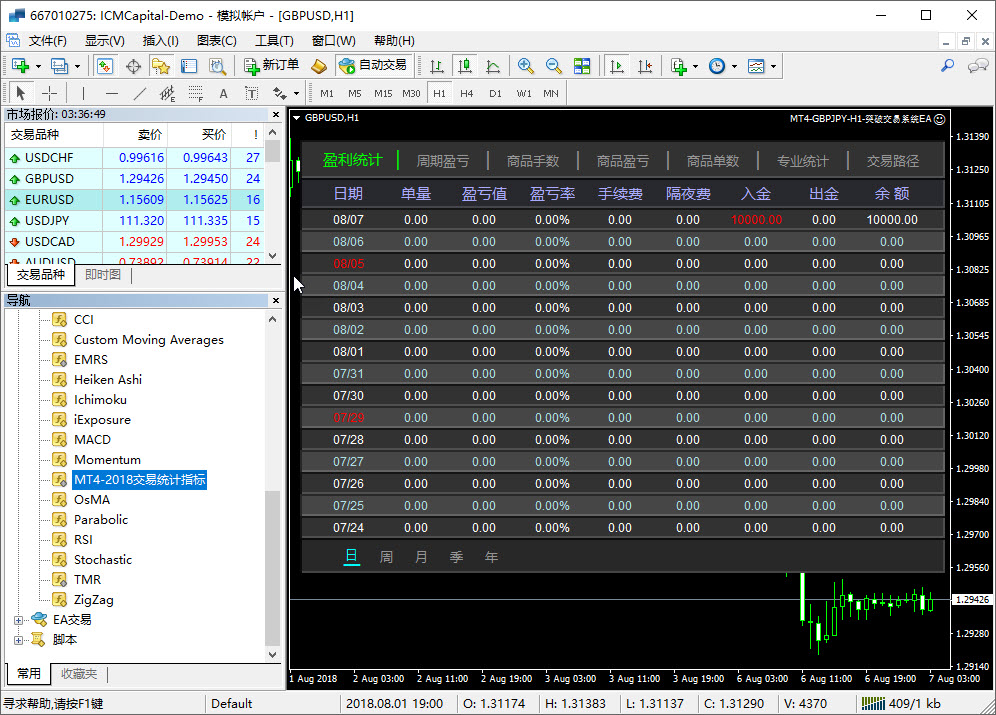Switch timeframe to M15
Image resolution: width=996 pixels, height=715 pixels.
pos(382,93)
